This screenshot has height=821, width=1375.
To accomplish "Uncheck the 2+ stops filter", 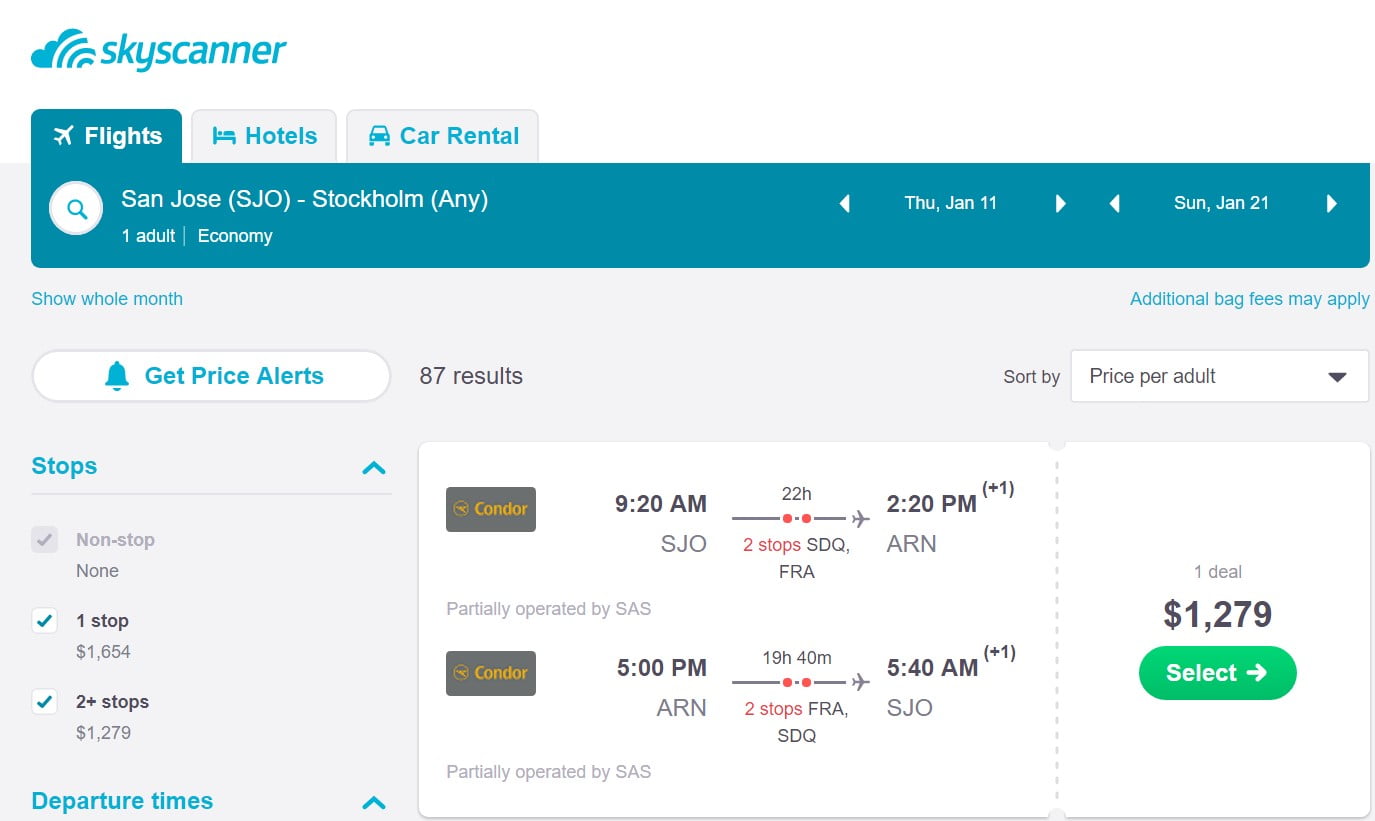I will [x=45, y=702].
